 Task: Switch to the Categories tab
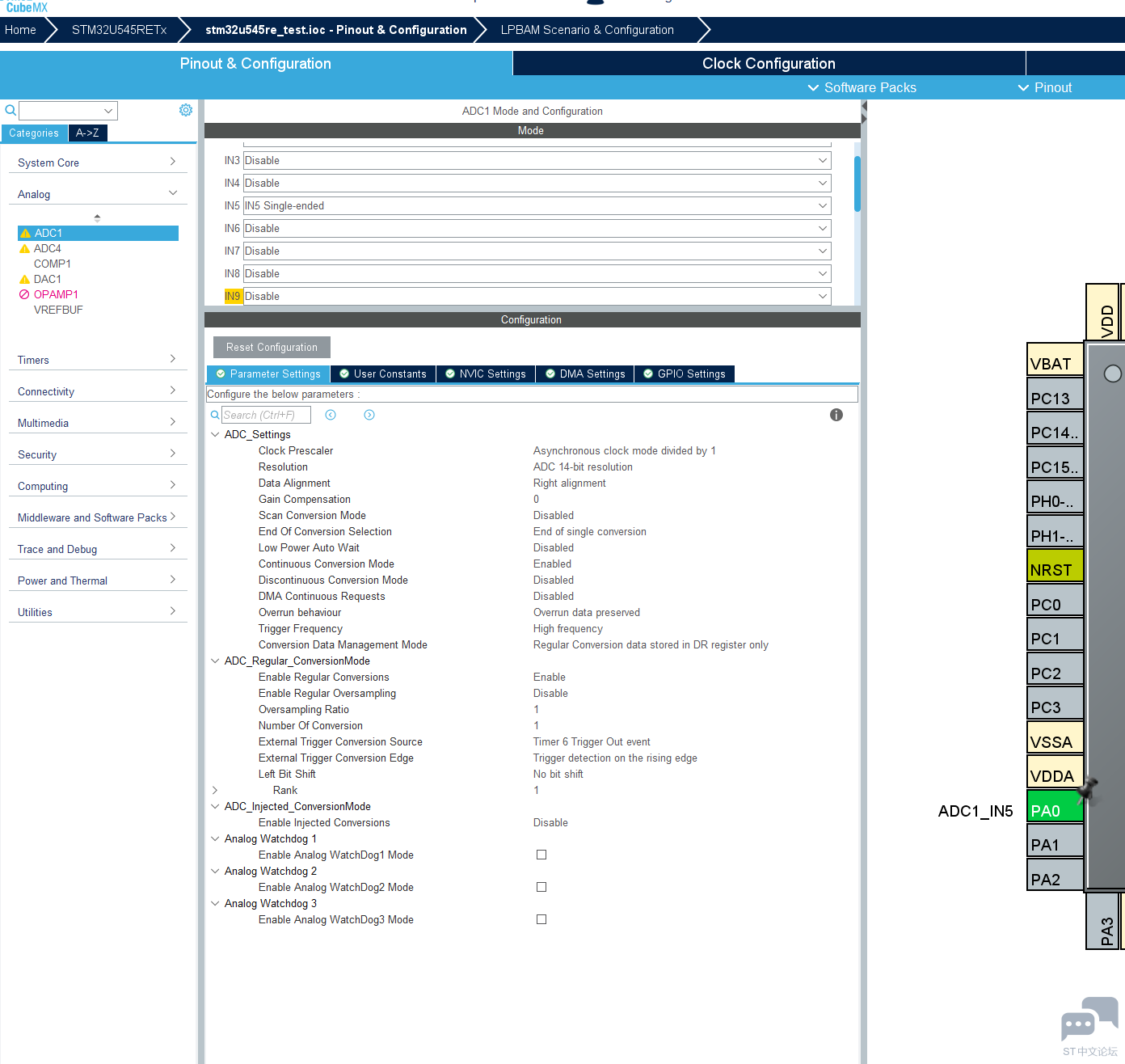click(34, 133)
